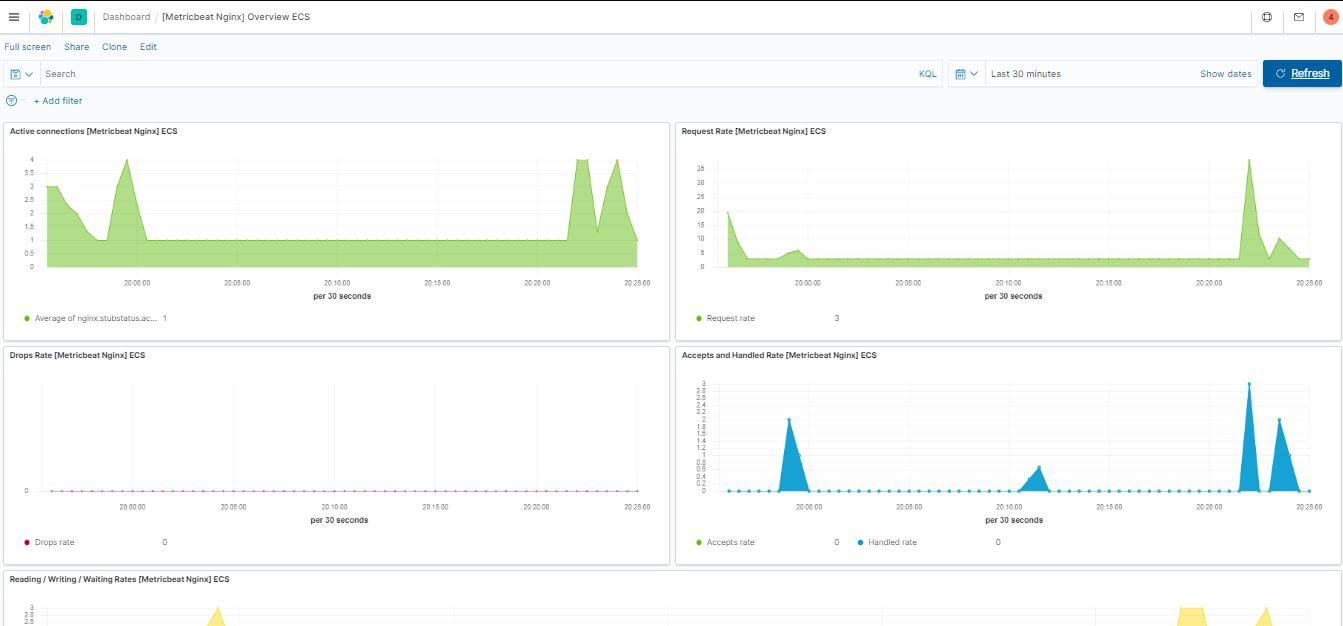Open the user account avatar
This screenshot has height=626, width=1343.
1330,17
